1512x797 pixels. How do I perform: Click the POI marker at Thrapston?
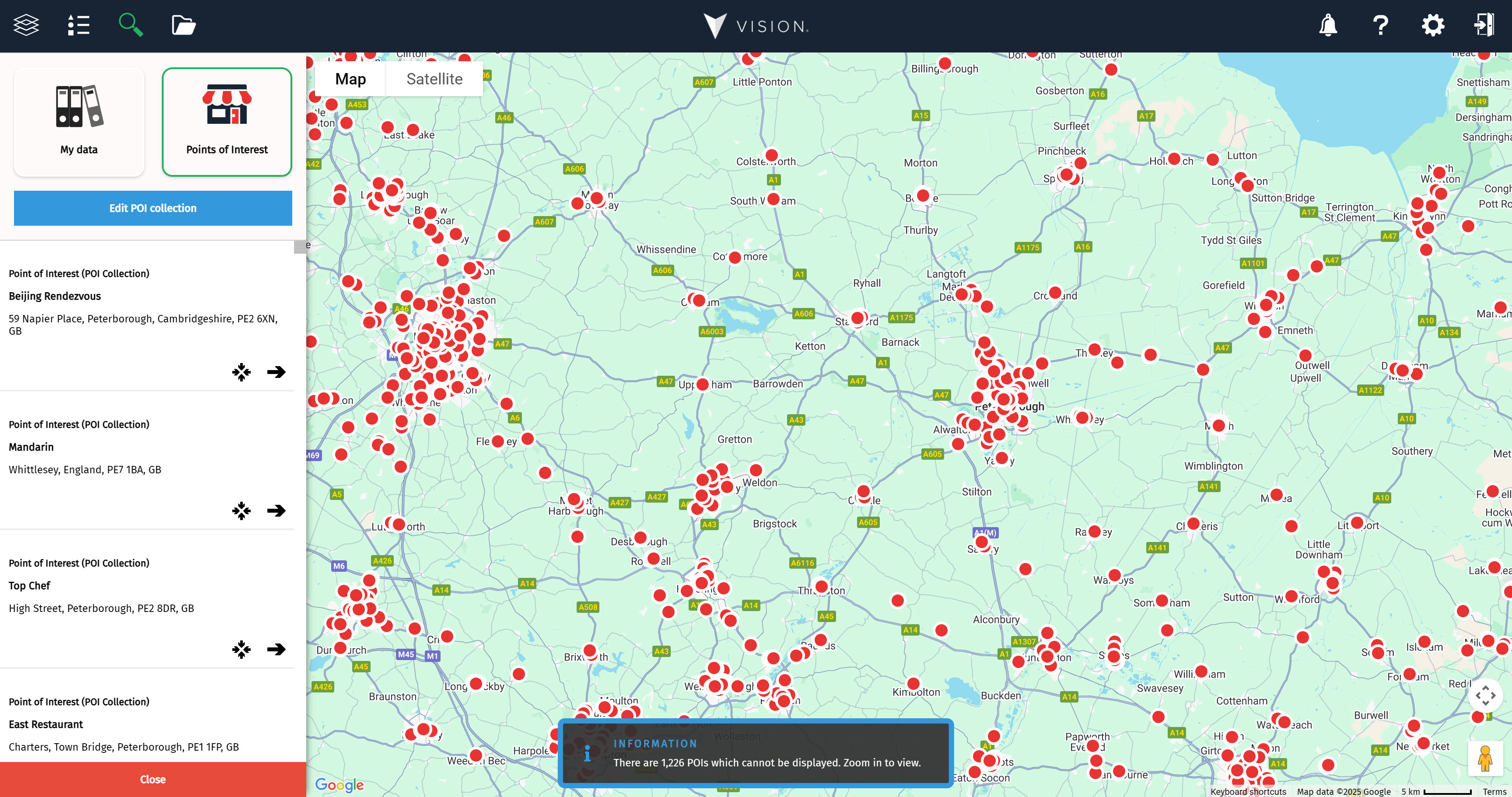point(822,586)
